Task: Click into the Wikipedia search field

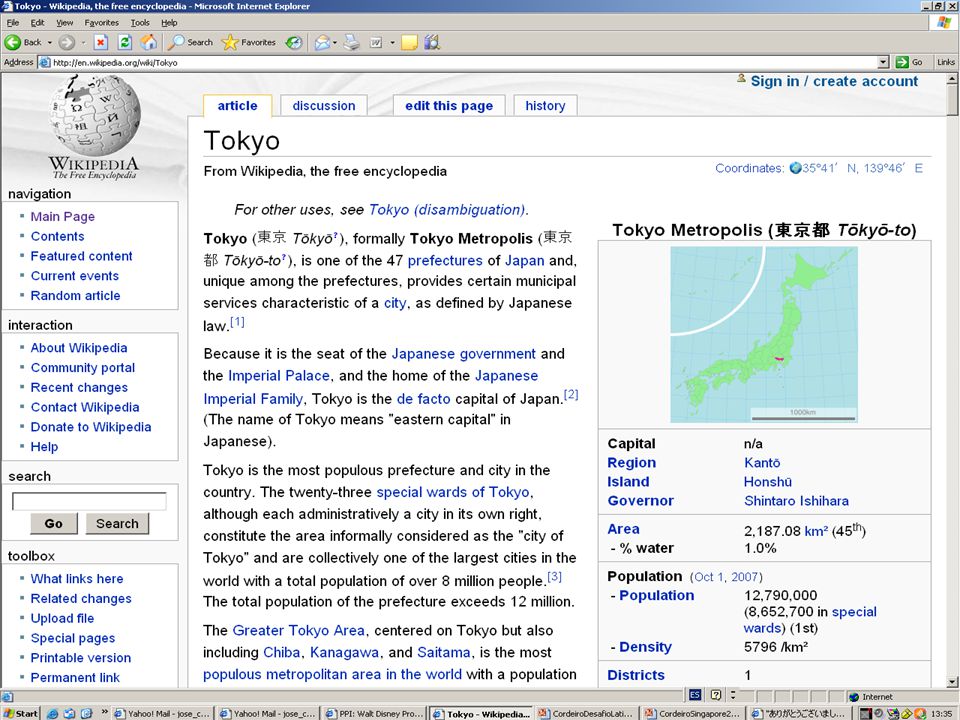Action: pyautogui.click(x=89, y=501)
